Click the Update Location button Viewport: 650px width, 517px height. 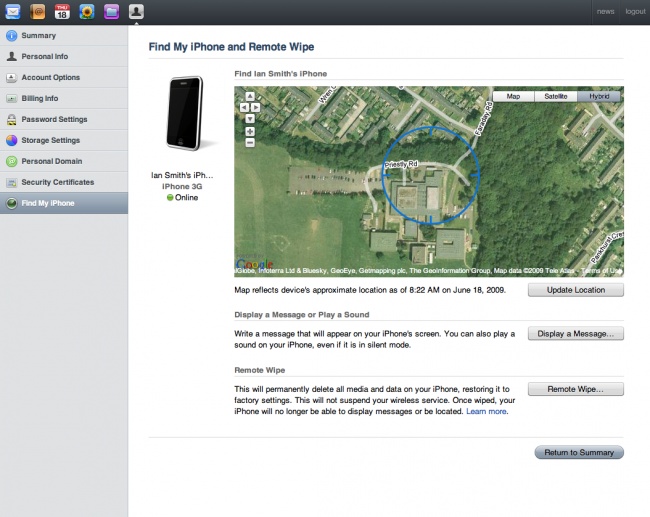(575, 290)
